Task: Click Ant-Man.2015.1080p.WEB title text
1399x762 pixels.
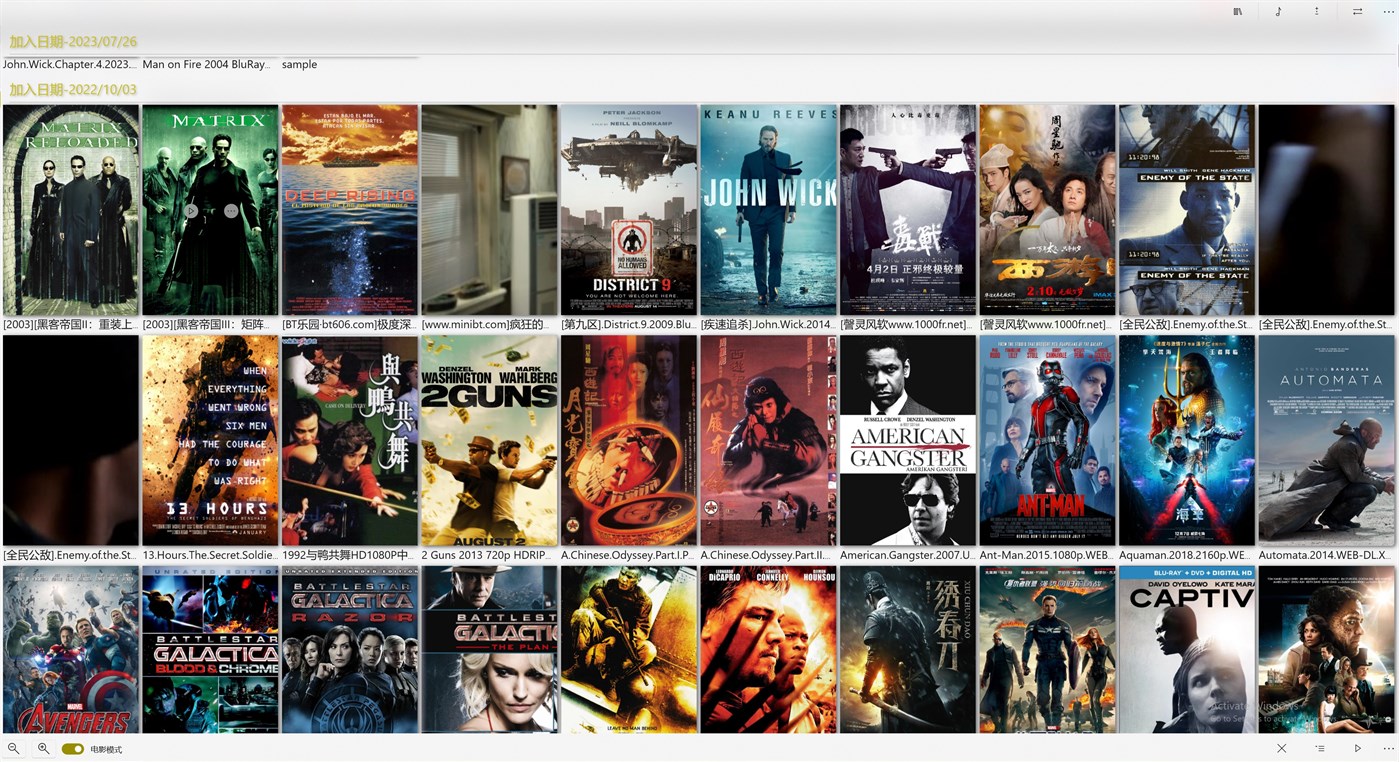Action: [1047, 555]
